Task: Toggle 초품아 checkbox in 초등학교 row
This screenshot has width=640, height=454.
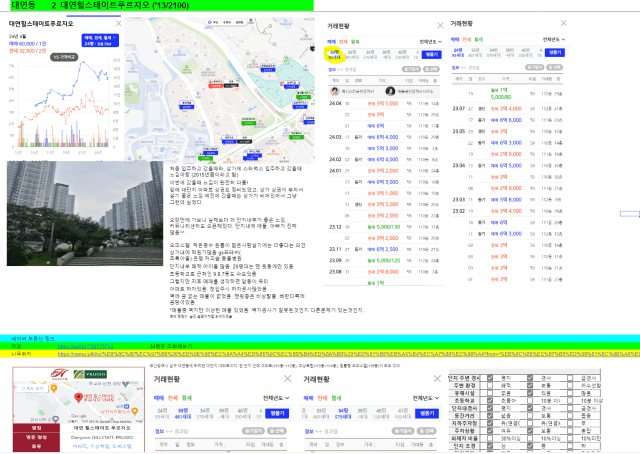Action: pos(490,401)
